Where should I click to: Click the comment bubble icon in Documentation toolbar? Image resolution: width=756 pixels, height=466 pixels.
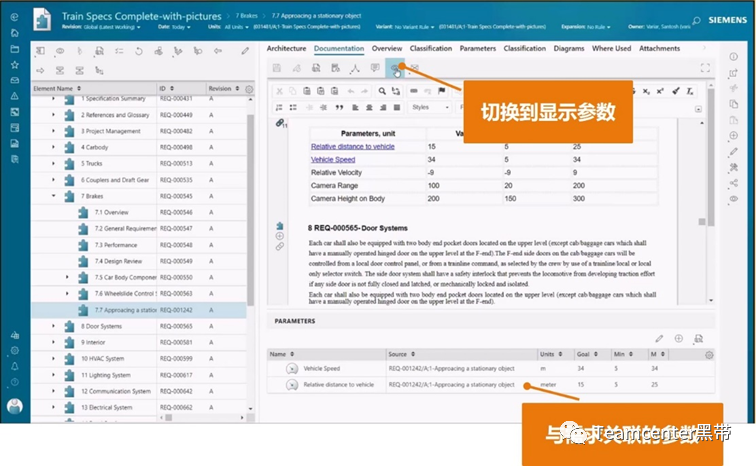click(375, 68)
